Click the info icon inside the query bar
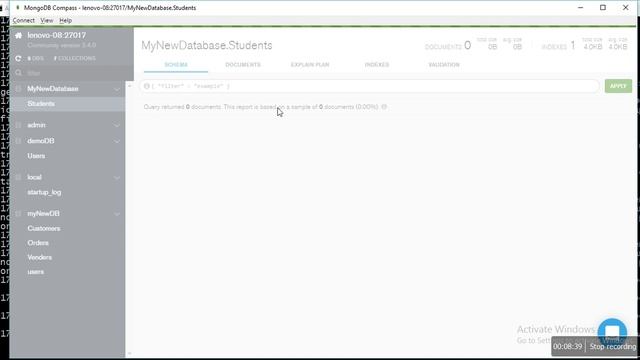640x360 pixels. (147, 86)
